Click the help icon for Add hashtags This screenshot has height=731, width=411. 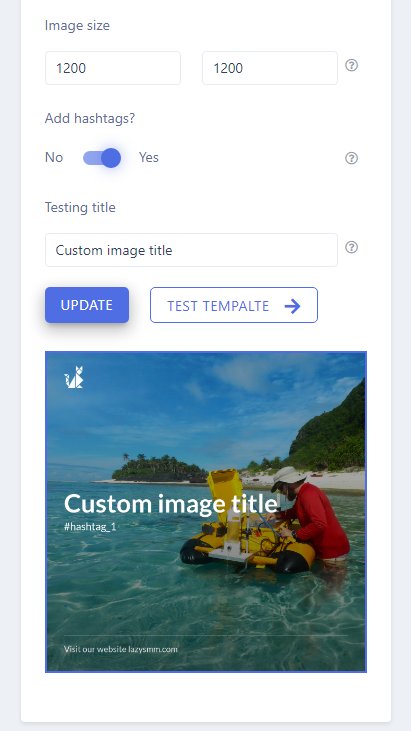point(351,158)
